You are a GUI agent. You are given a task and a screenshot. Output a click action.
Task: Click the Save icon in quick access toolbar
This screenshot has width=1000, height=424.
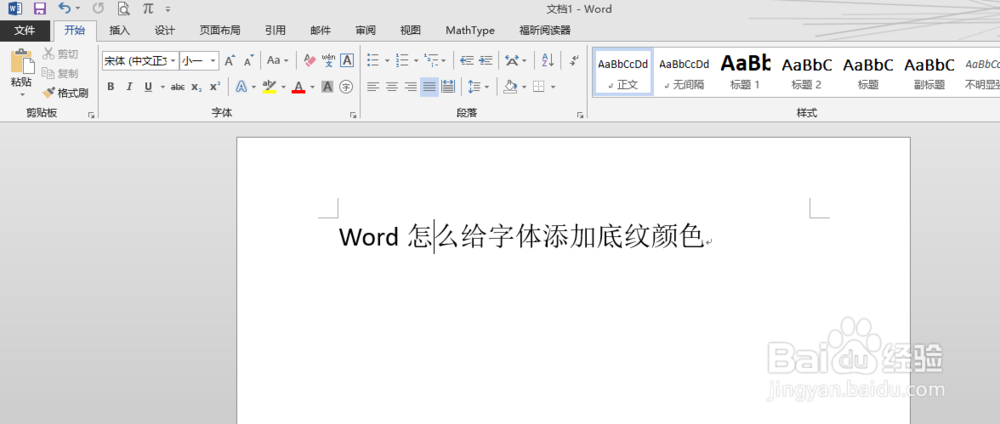pos(40,8)
